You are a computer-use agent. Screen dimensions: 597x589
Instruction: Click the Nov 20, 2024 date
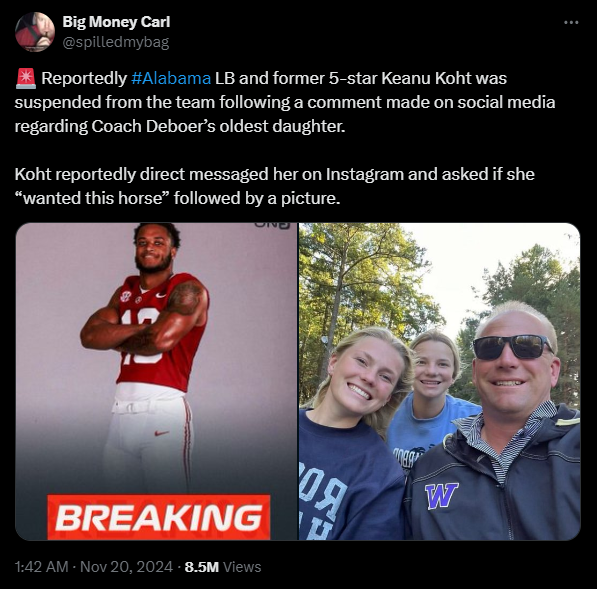coord(126,567)
